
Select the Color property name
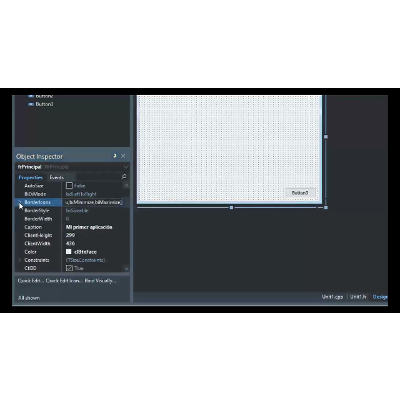[x=31, y=252]
